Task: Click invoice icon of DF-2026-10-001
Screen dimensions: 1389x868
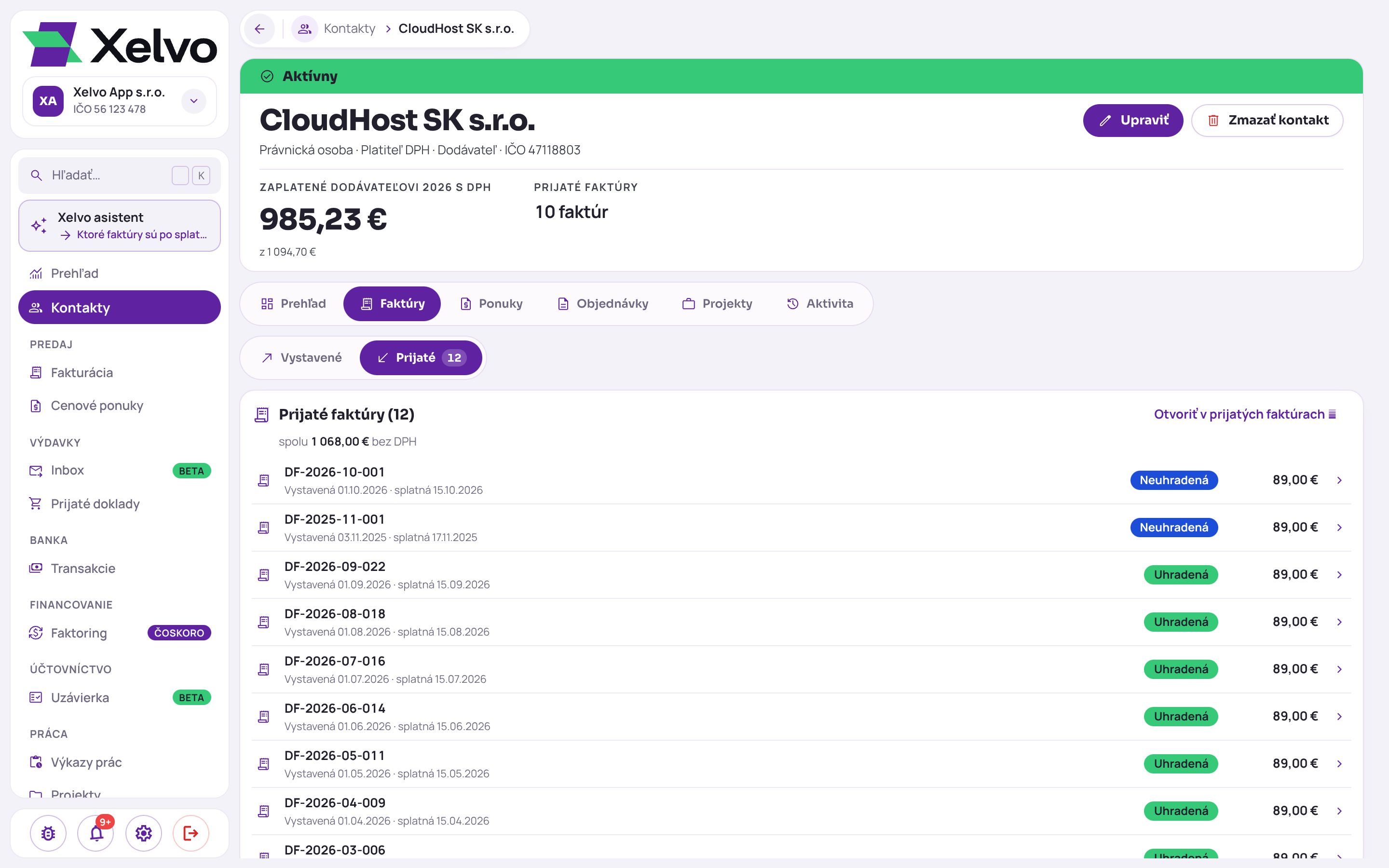Action: 263,480
